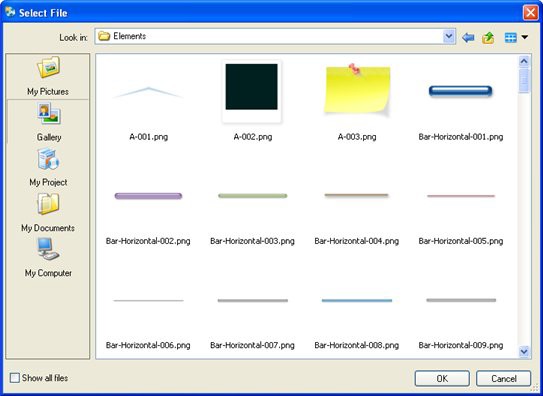Viewport: 543px width, 396px height.
Task: Close the Select File dialog
Action: [x=530, y=13]
